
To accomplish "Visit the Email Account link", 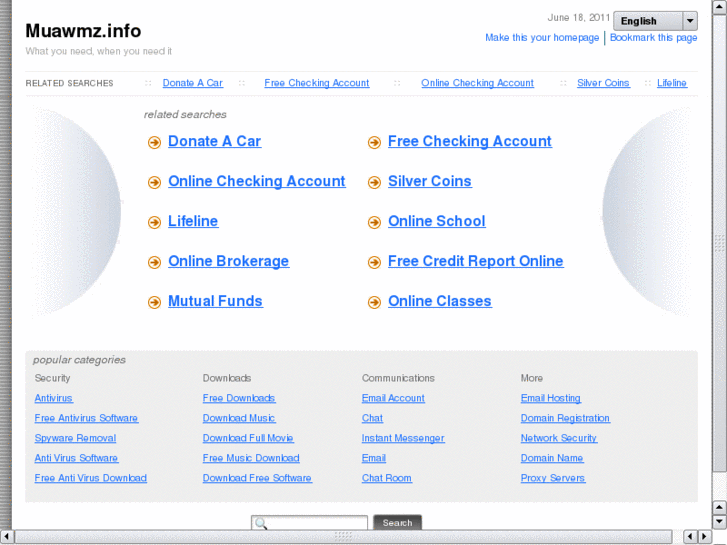I will coord(393,398).
